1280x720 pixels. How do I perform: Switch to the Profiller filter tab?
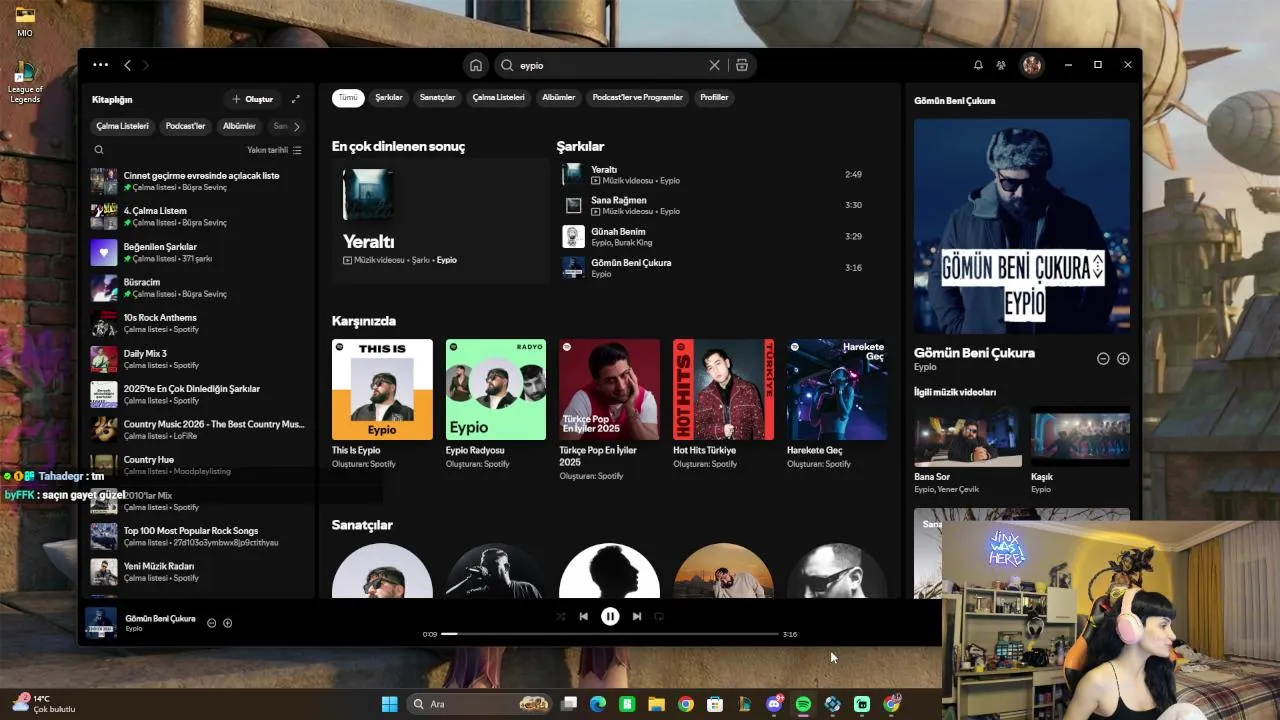tap(714, 97)
